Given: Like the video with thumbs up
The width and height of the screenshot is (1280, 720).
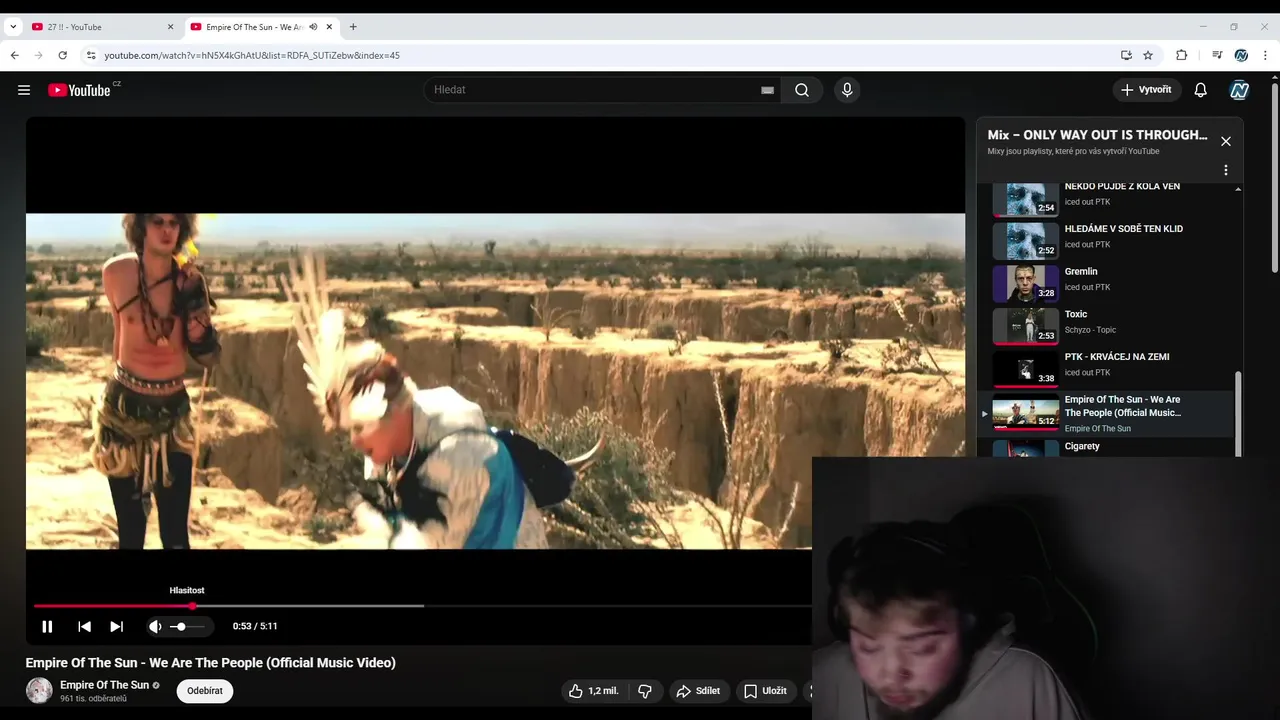Looking at the screenshot, I should coord(594,691).
